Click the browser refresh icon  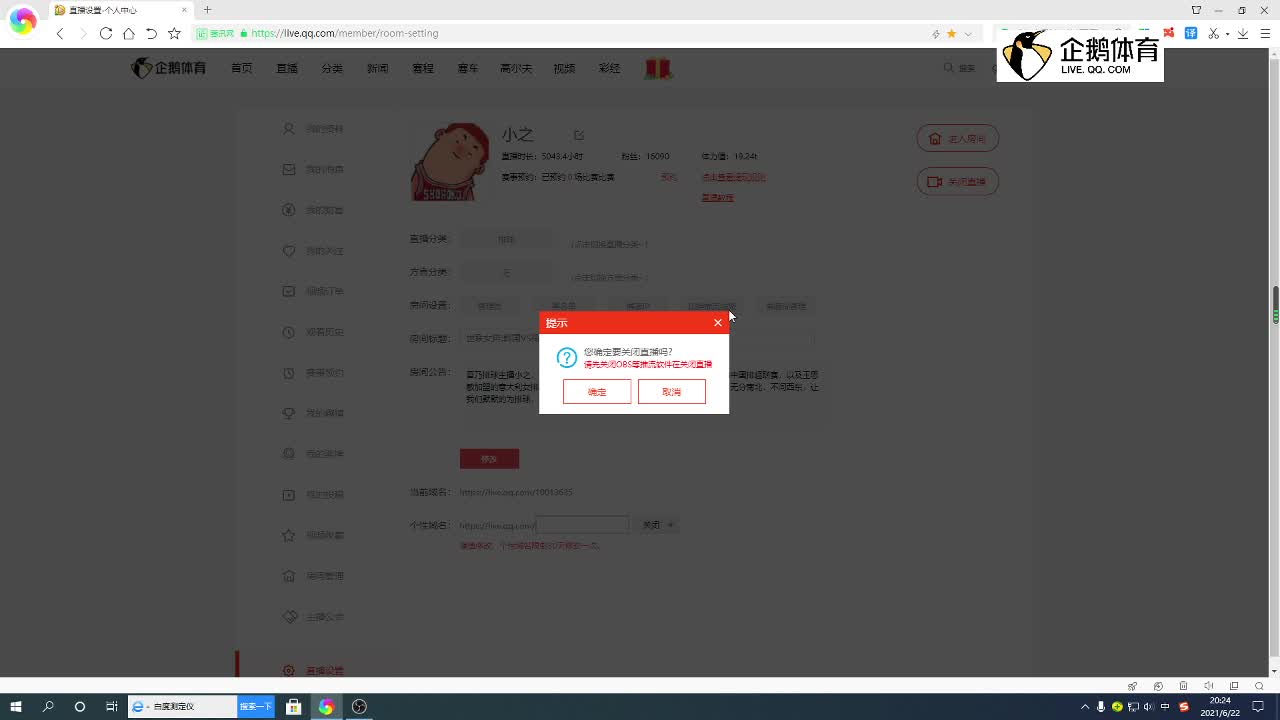pos(105,33)
